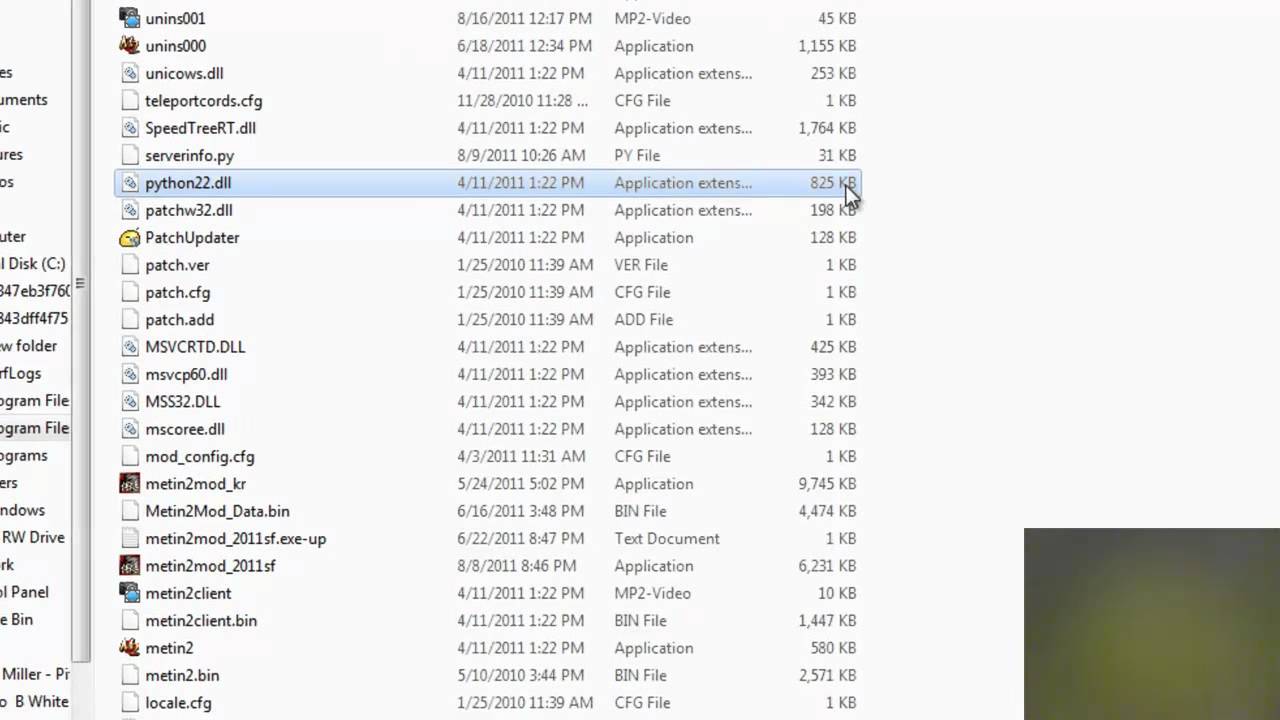
Task: Click the msvcp60.dll file icon
Action: (129, 374)
